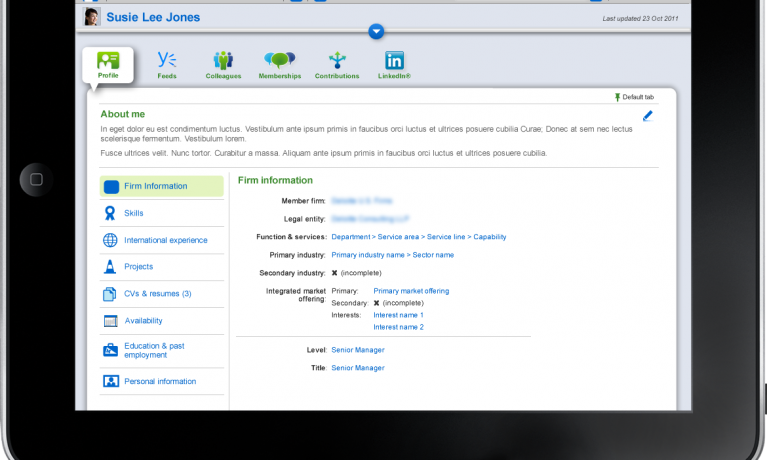
Task: Click the CVs & resumes documents icon
Action: click(x=110, y=294)
